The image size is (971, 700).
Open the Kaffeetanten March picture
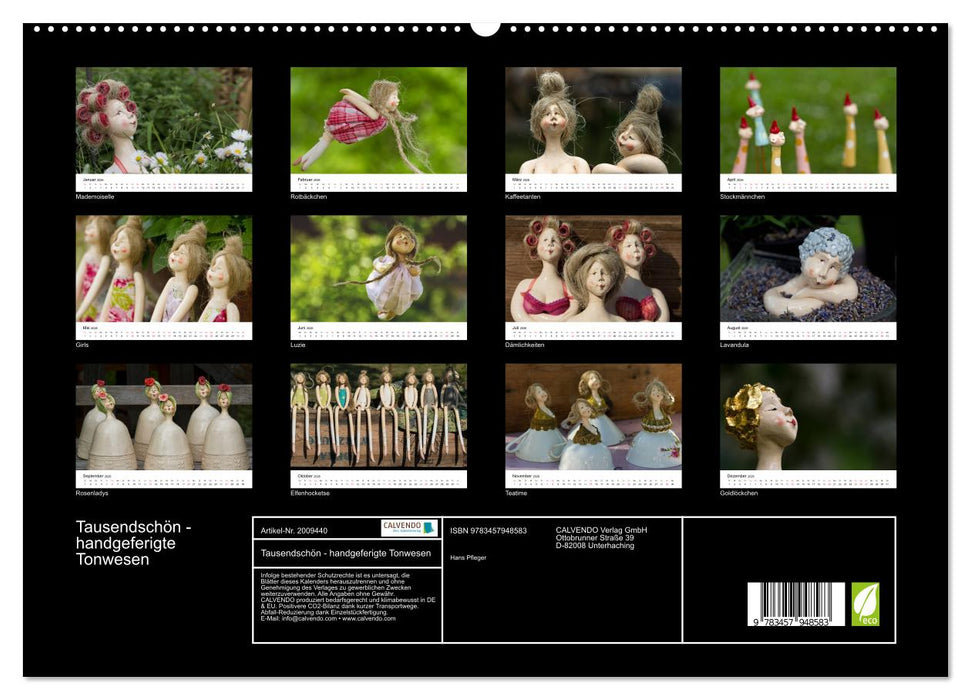(593, 121)
